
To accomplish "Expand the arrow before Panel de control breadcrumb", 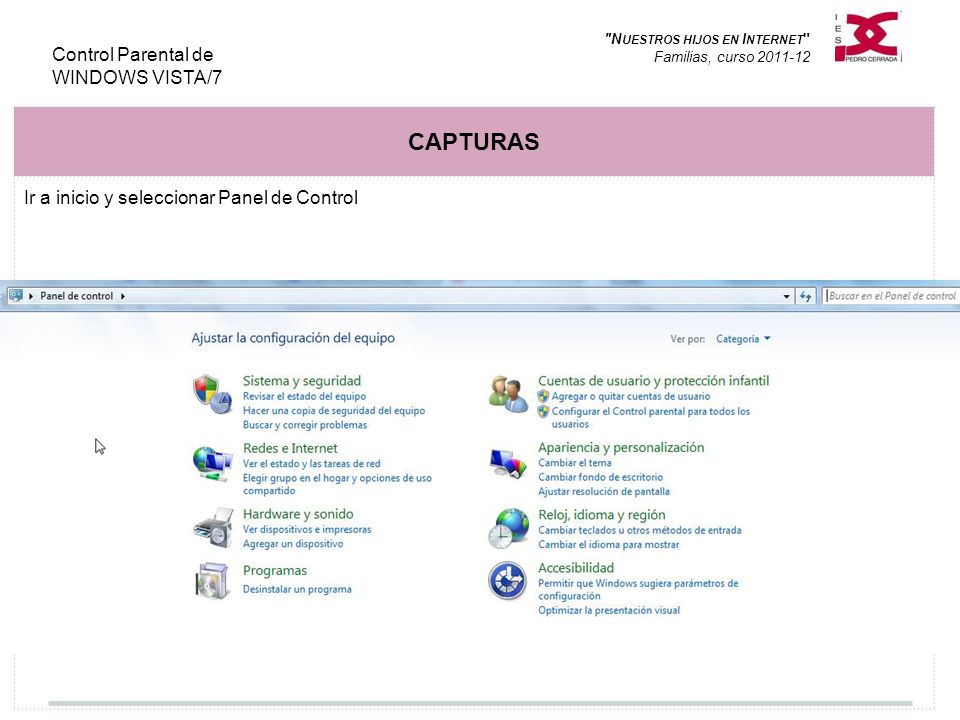I will [x=31, y=296].
